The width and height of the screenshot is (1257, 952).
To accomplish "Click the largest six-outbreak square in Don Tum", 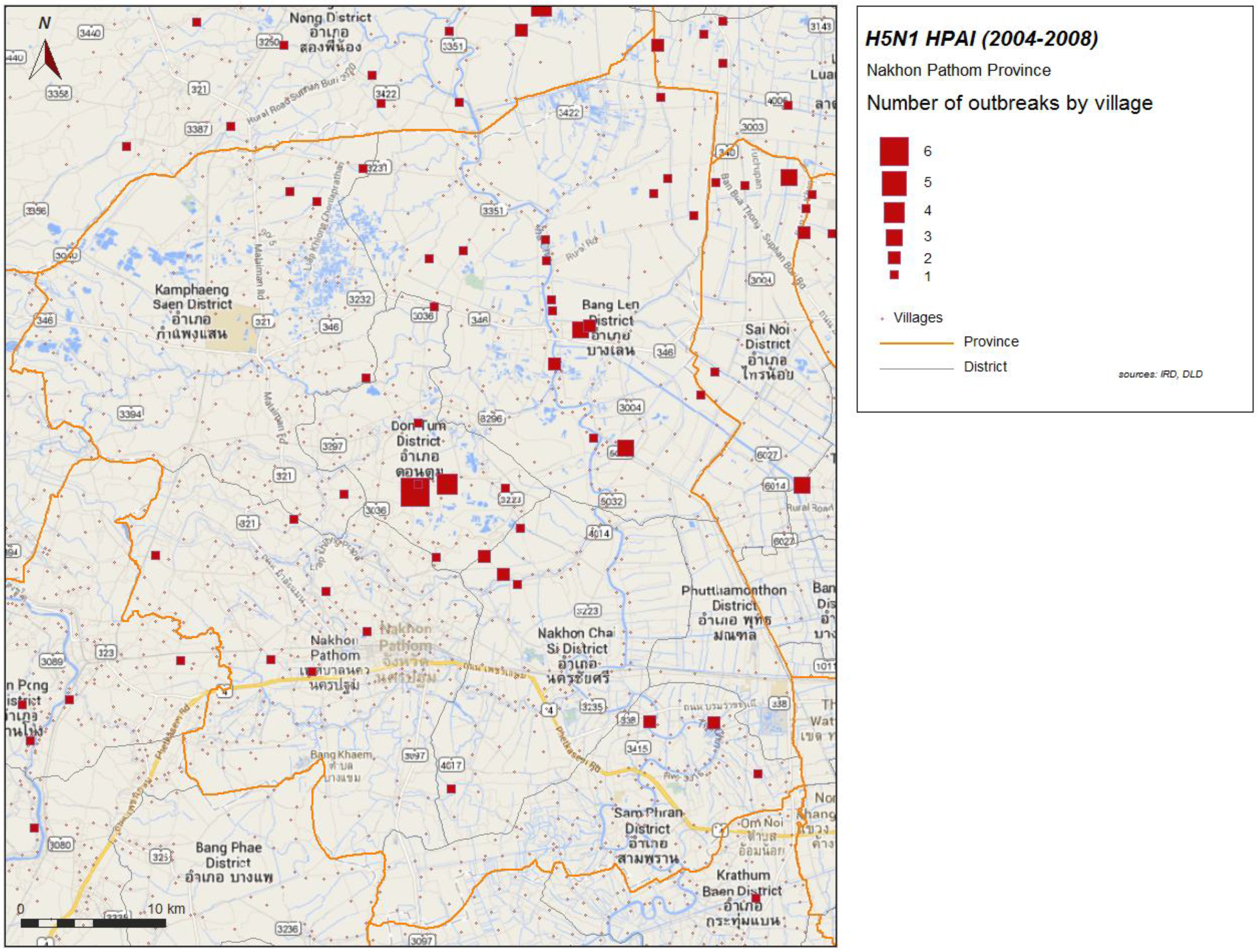I will click(415, 492).
